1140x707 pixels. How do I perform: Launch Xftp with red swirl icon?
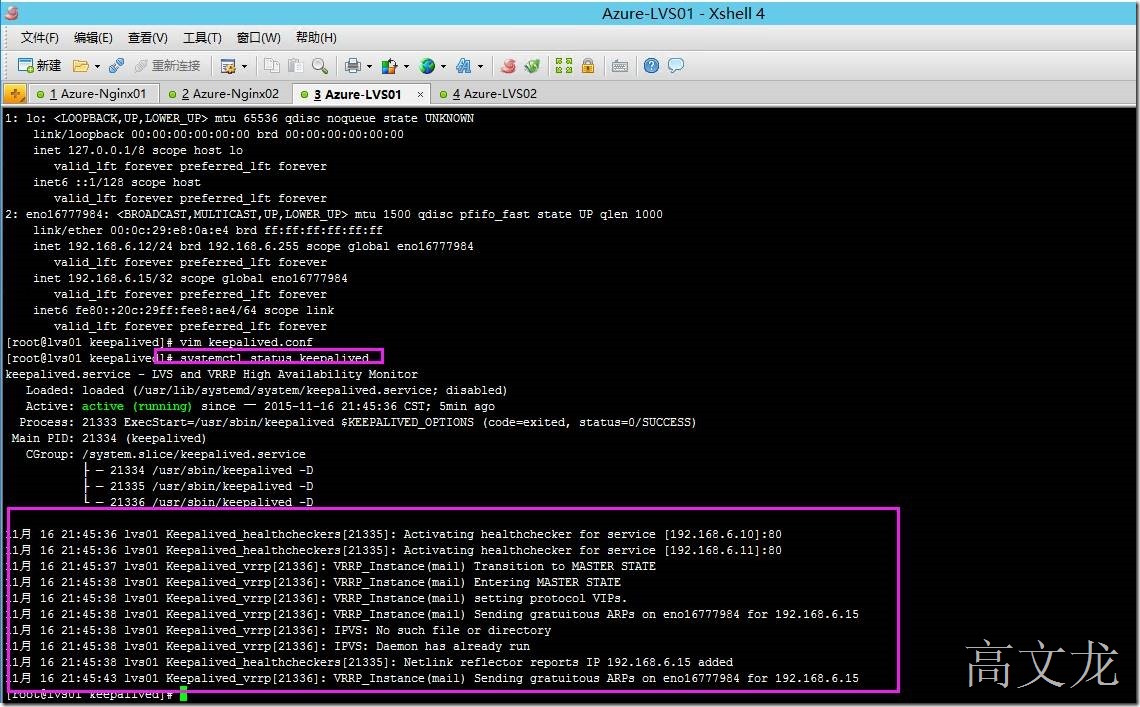click(x=508, y=65)
